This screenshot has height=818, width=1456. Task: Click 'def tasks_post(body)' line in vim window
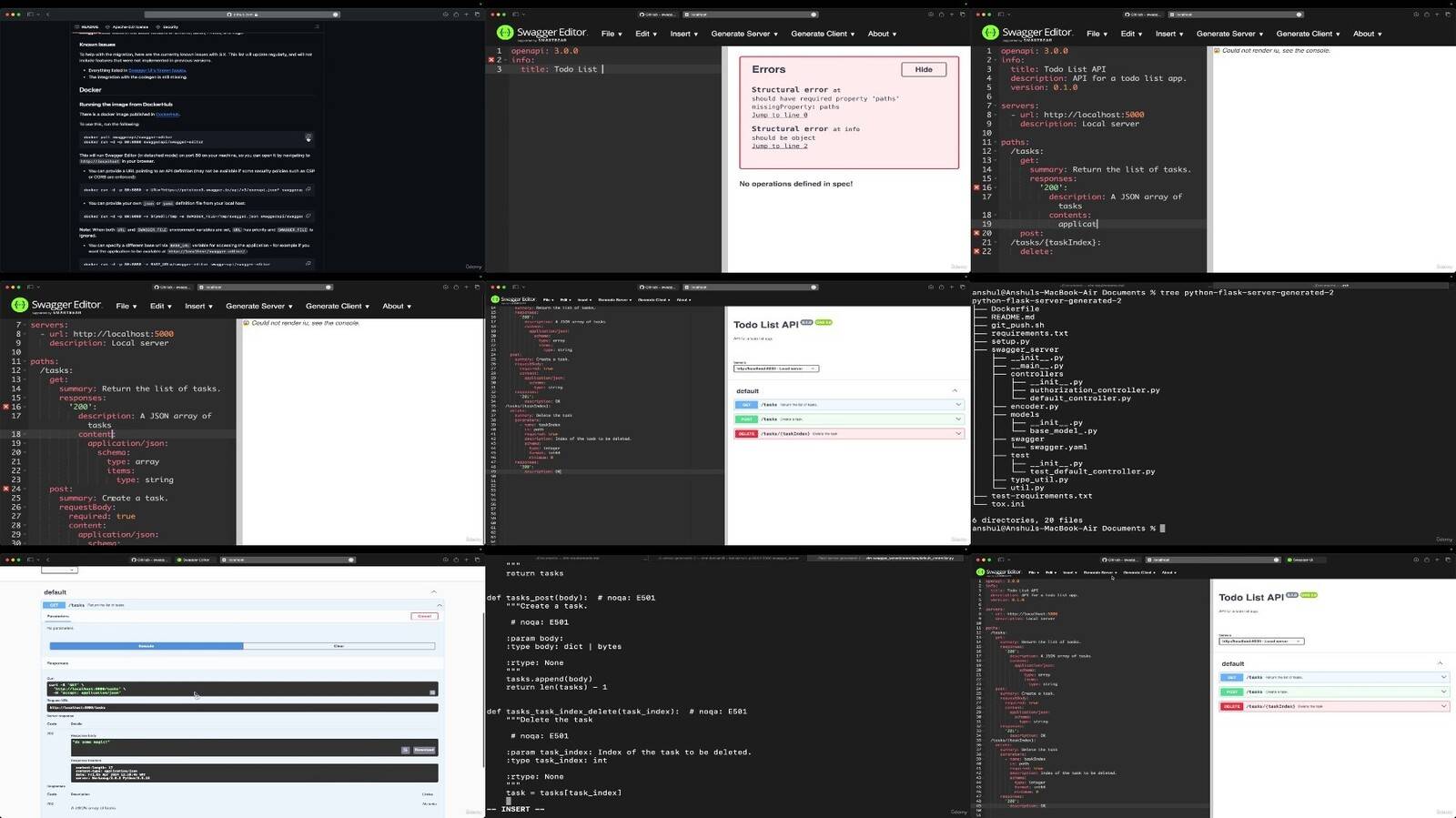tap(571, 598)
